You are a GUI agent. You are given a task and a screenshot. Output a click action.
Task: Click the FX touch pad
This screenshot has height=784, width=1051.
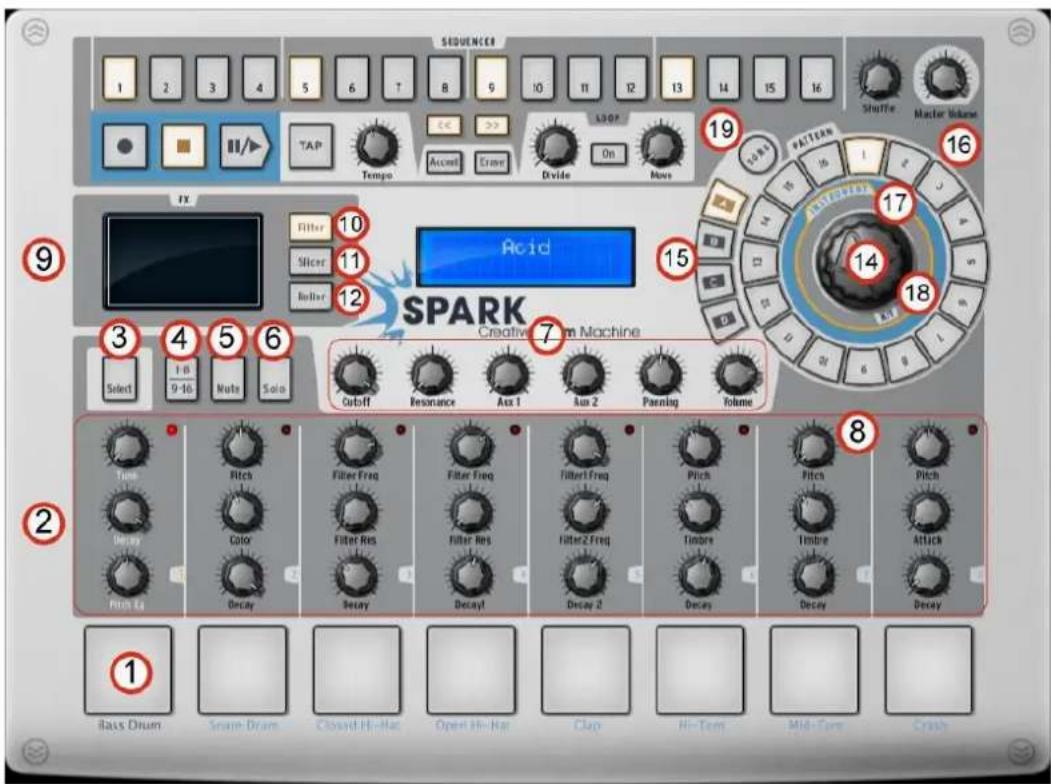tap(182, 261)
